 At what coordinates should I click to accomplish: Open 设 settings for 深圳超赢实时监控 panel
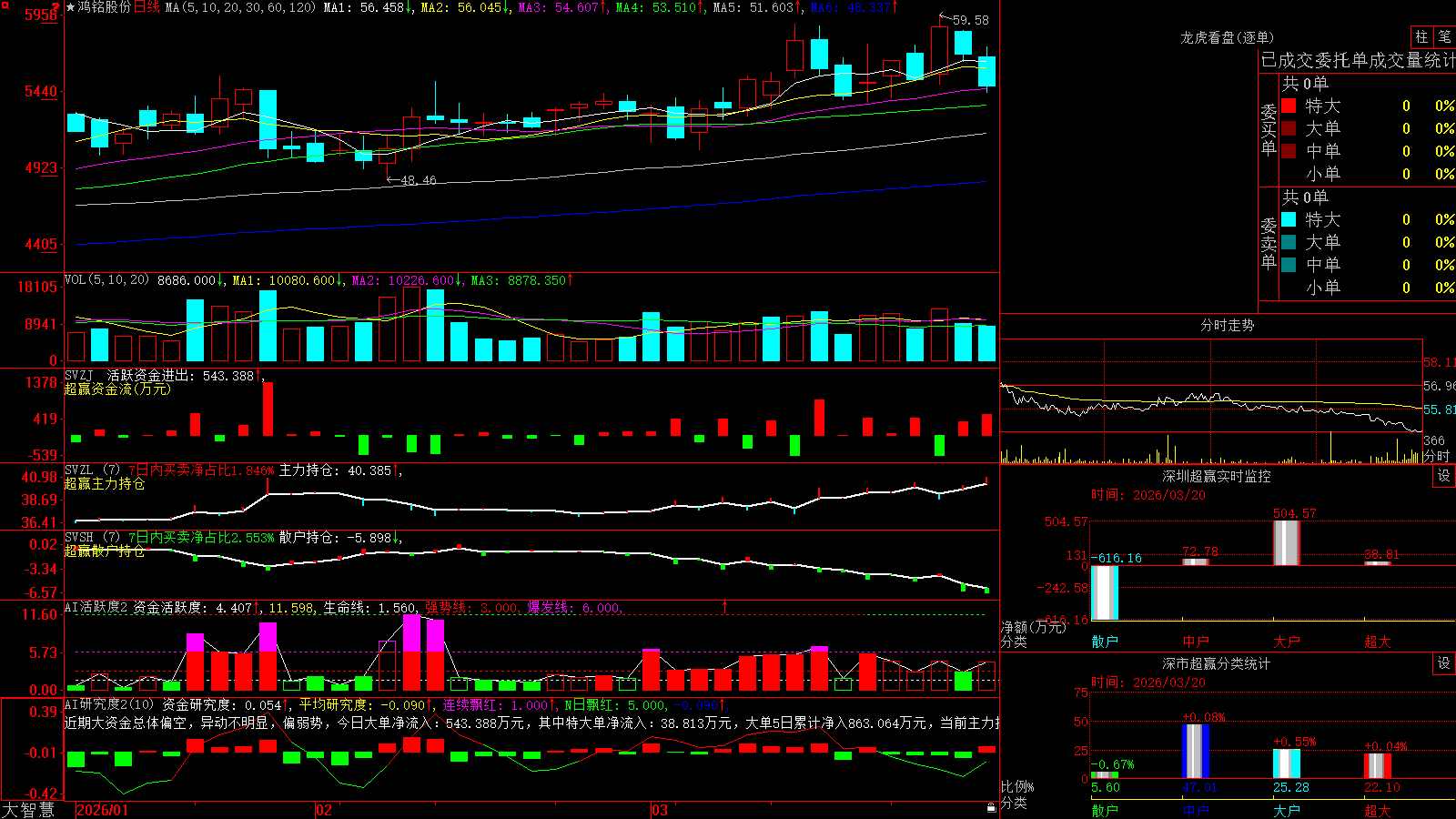[x=1444, y=476]
